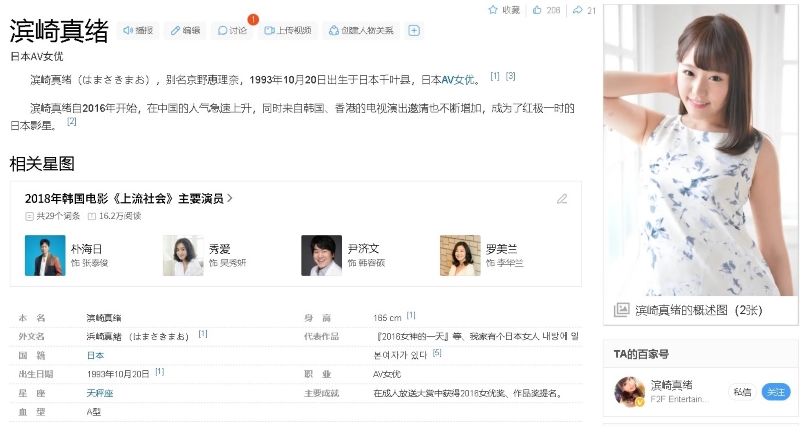This screenshot has height=426, width=800.
Task: Click the 天秤座 zodiac link
Action: (100, 393)
